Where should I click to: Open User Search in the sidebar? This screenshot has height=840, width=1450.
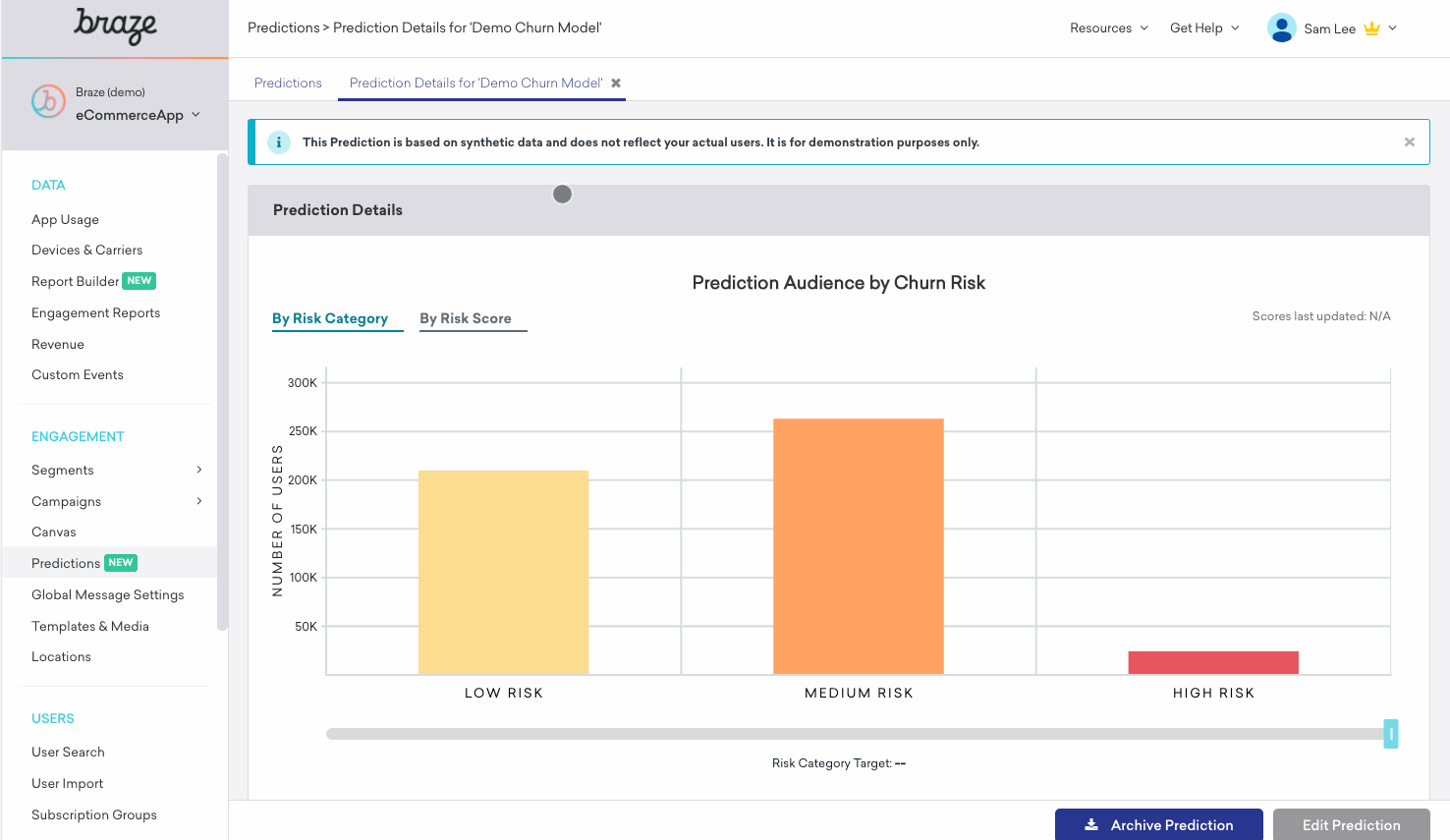coord(68,753)
